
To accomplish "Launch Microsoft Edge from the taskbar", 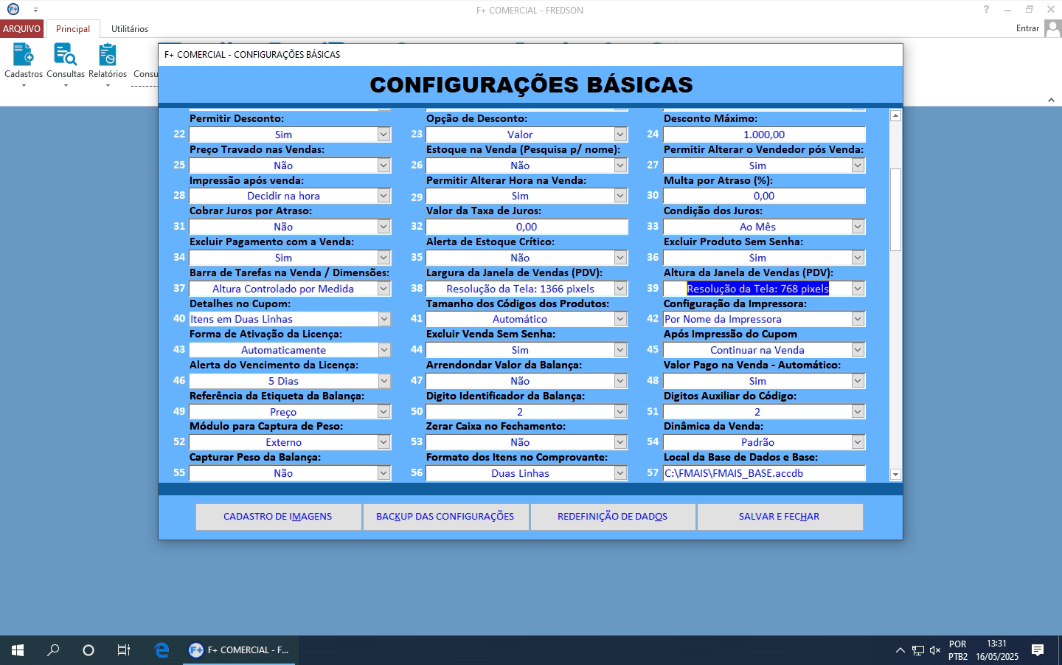I will [161, 650].
